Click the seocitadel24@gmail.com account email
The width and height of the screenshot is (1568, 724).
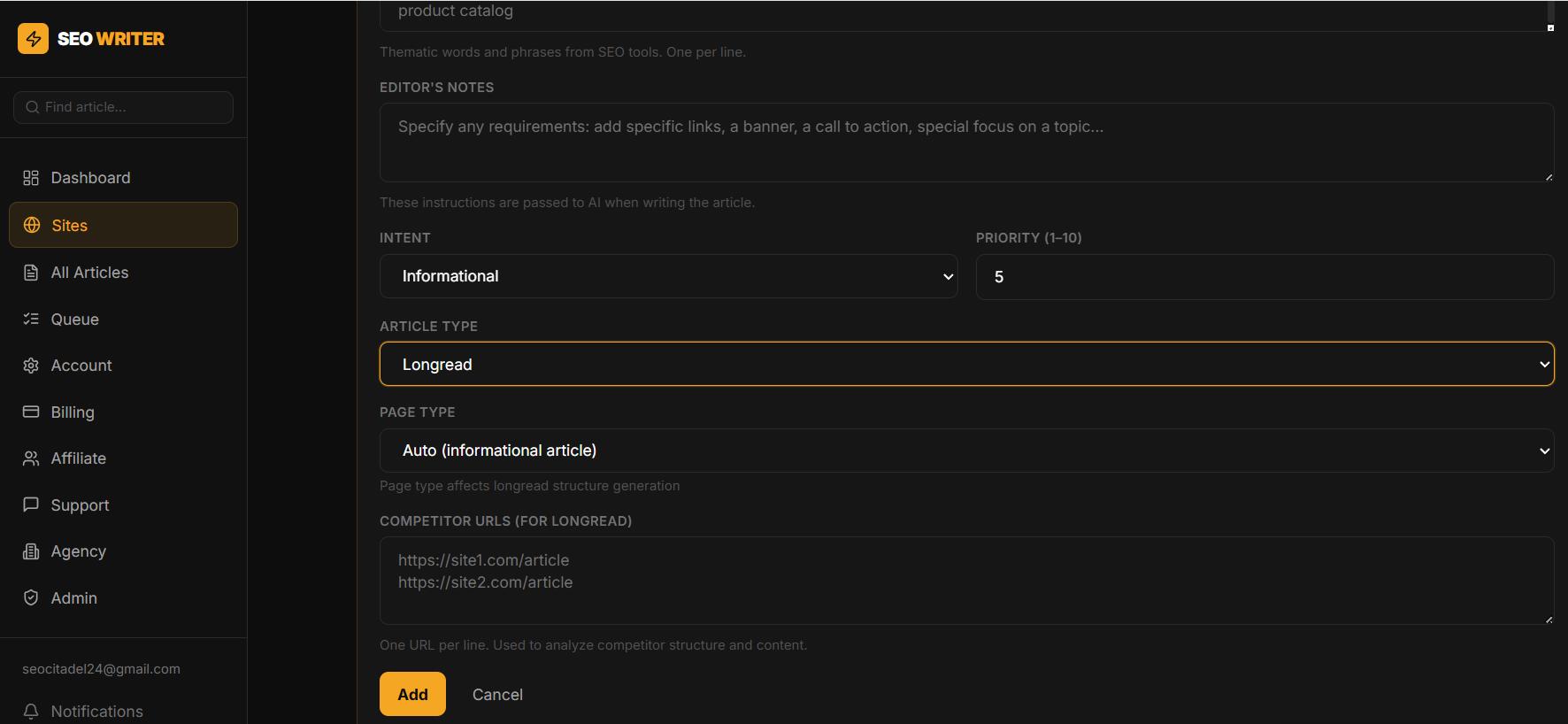coord(101,669)
